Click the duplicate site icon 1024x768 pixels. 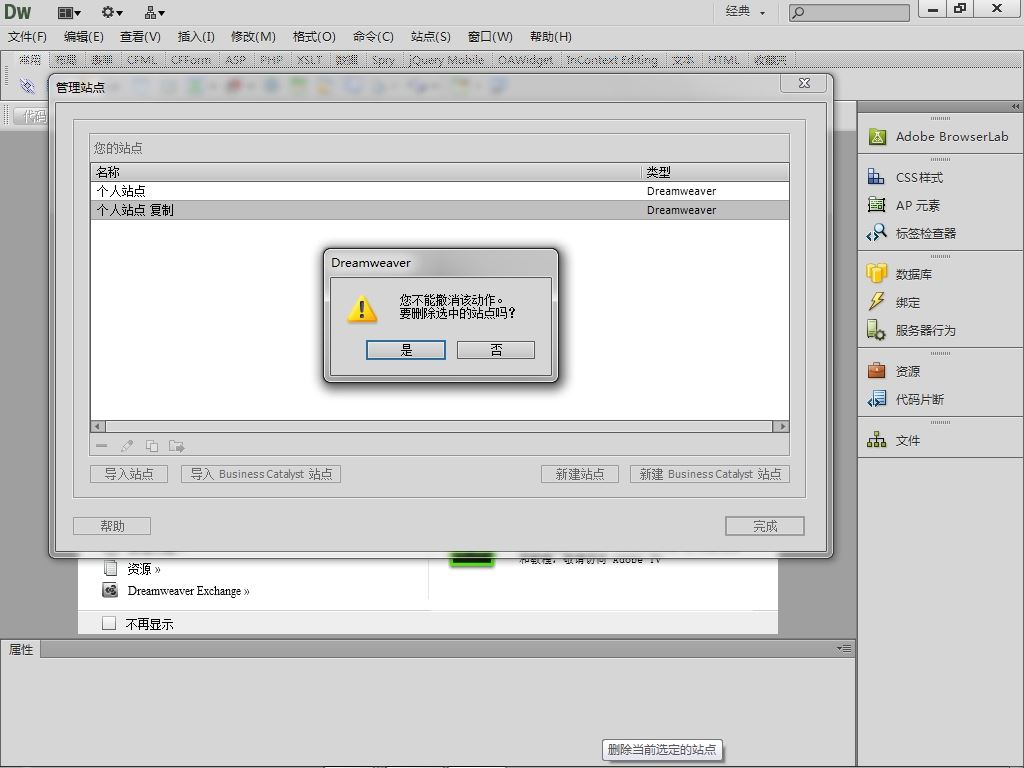pyautogui.click(x=152, y=446)
